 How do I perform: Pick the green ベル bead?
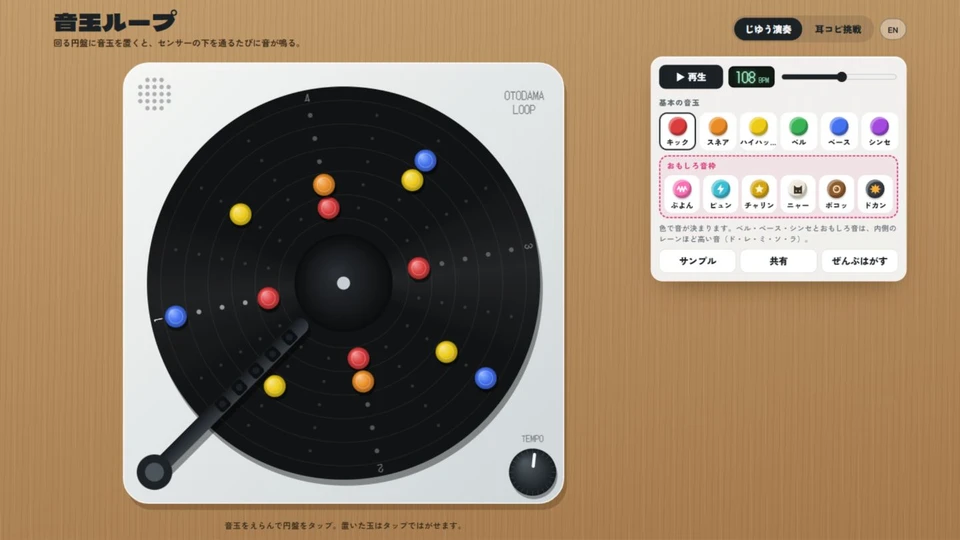click(x=798, y=131)
